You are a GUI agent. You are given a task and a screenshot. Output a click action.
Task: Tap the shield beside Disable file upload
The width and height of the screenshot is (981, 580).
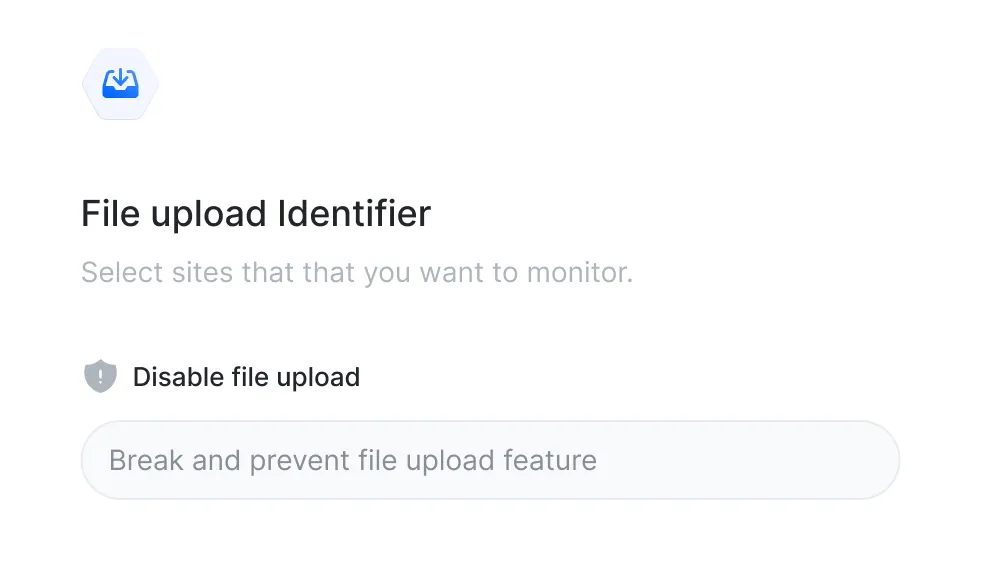[x=100, y=377]
